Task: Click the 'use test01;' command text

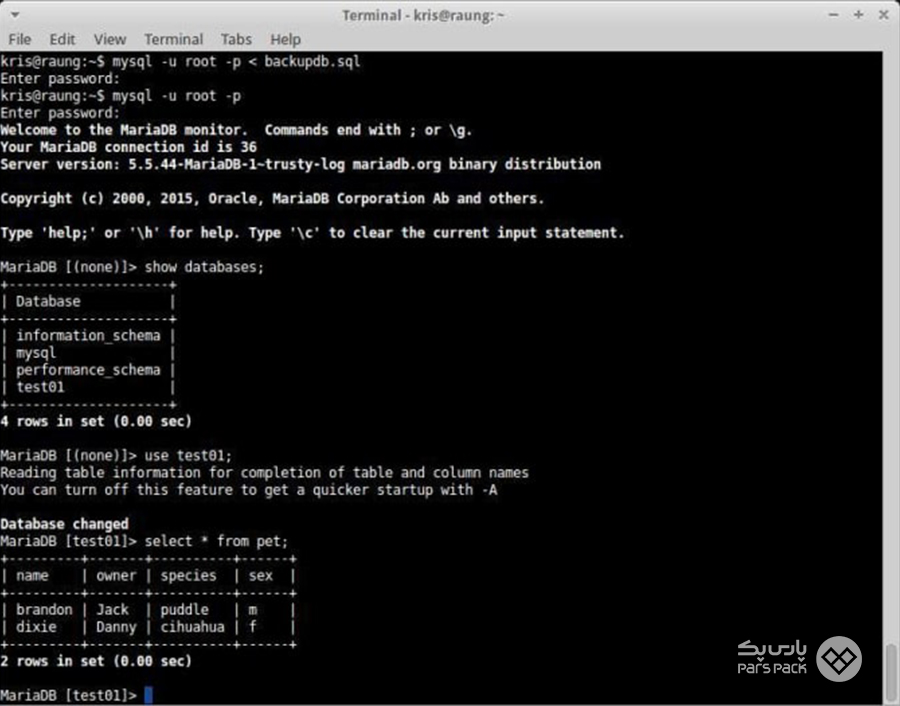Action: tap(188, 456)
